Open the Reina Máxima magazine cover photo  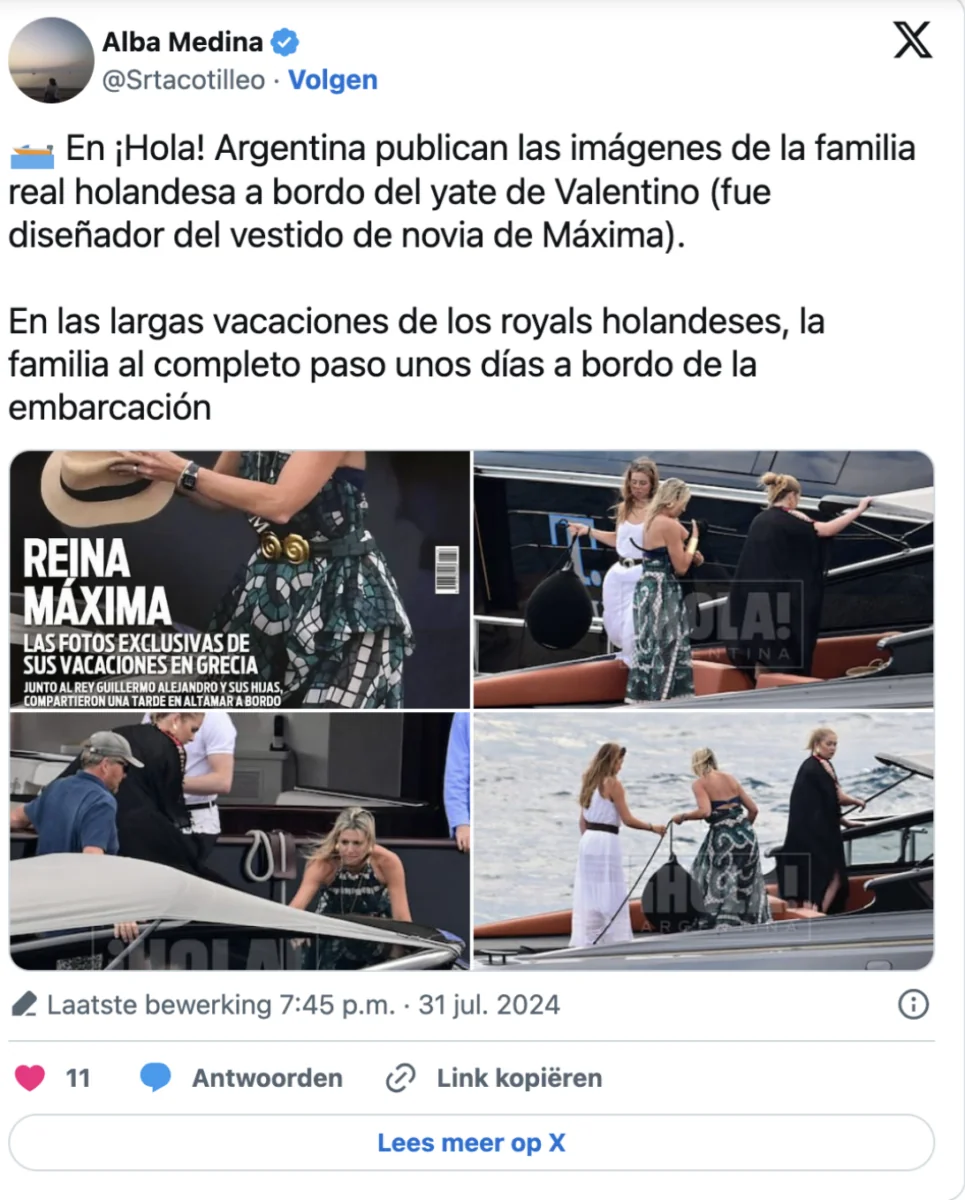(x=240, y=580)
